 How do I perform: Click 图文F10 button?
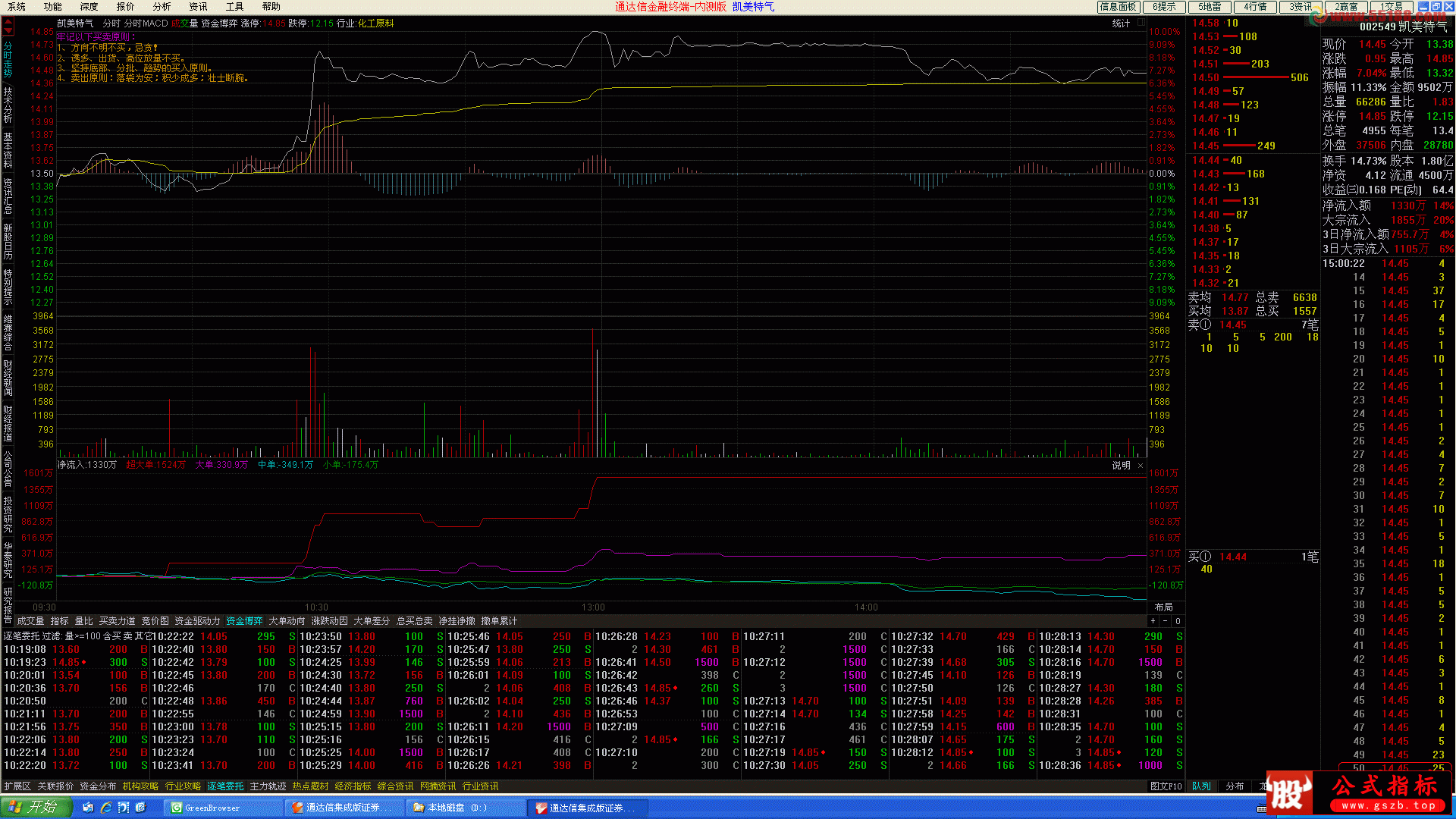click(1166, 786)
